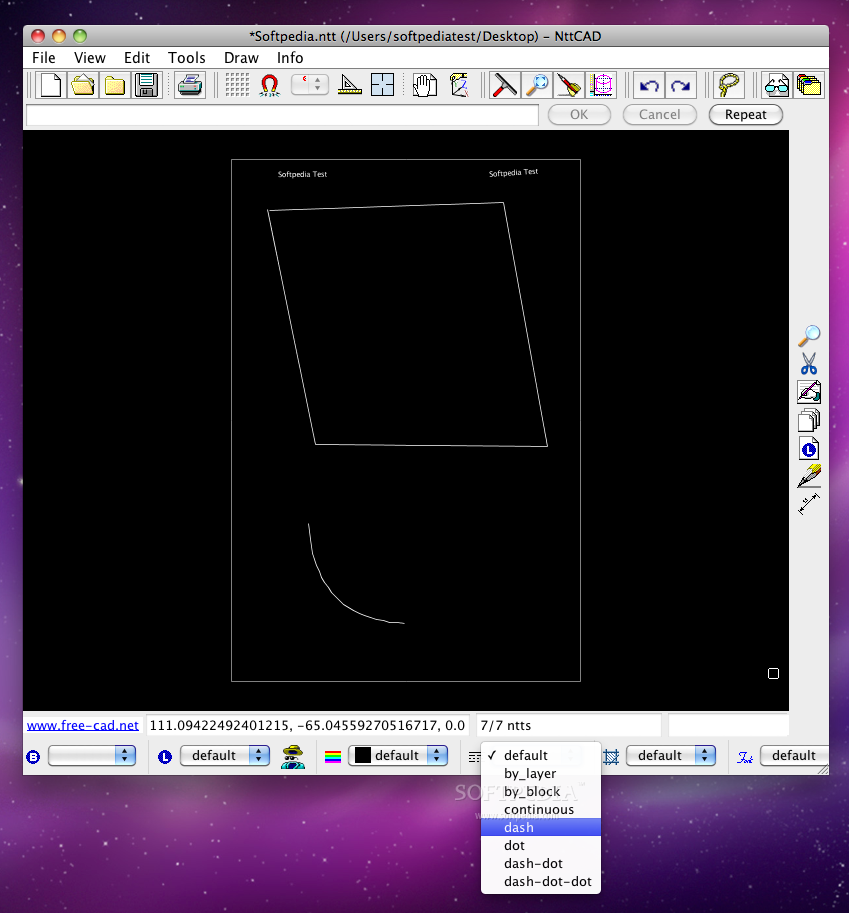The image size is (849, 913).
Task: Select the sidebar pencil draw tool
Action: 809,476
